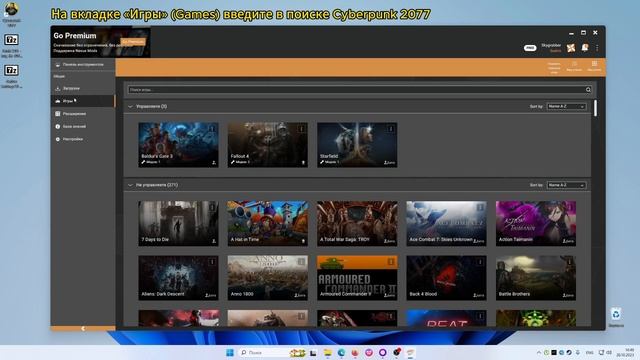
Task: Click store icon on A Total War Saga tile
Action: point(389,241)
